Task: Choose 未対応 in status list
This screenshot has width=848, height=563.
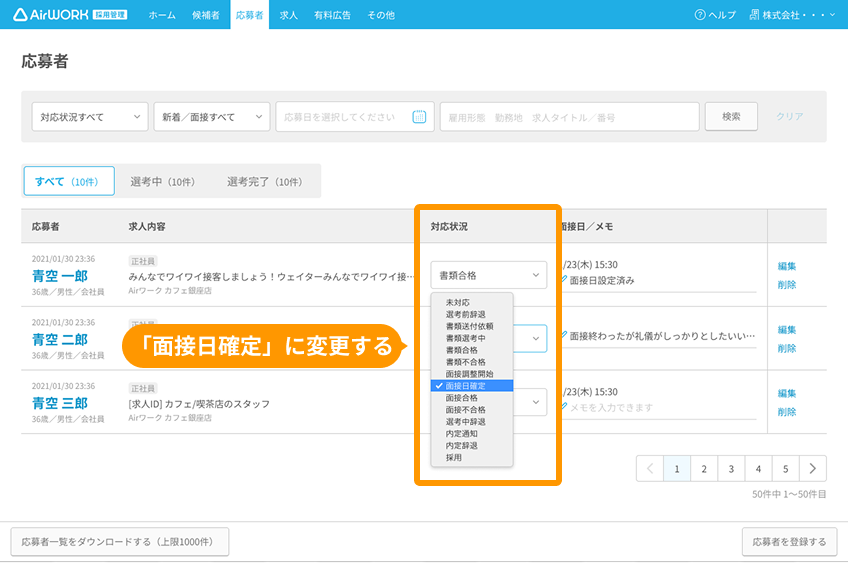Action: (472, 302)
